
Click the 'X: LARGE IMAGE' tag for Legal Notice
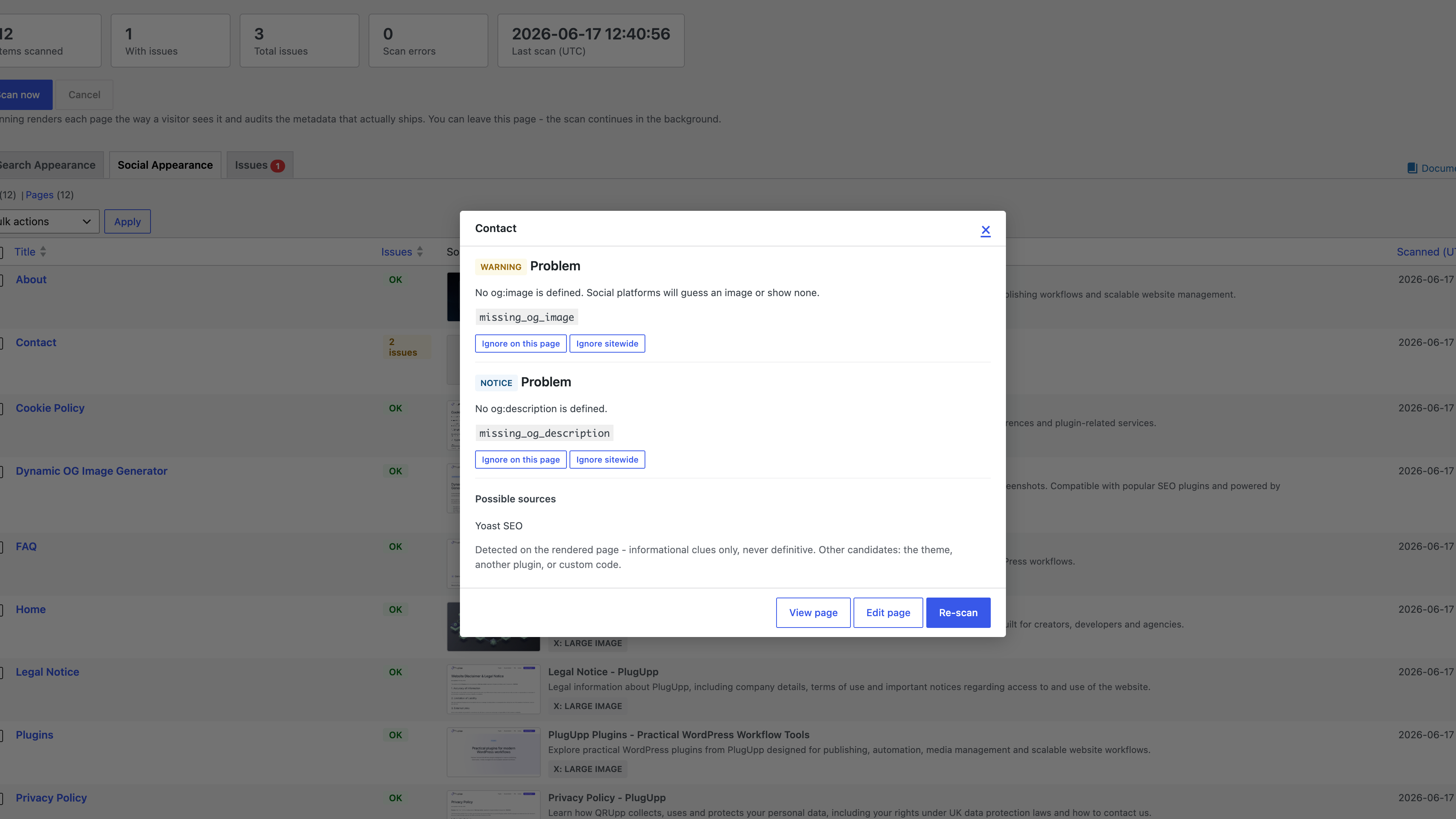coord(587,706)
